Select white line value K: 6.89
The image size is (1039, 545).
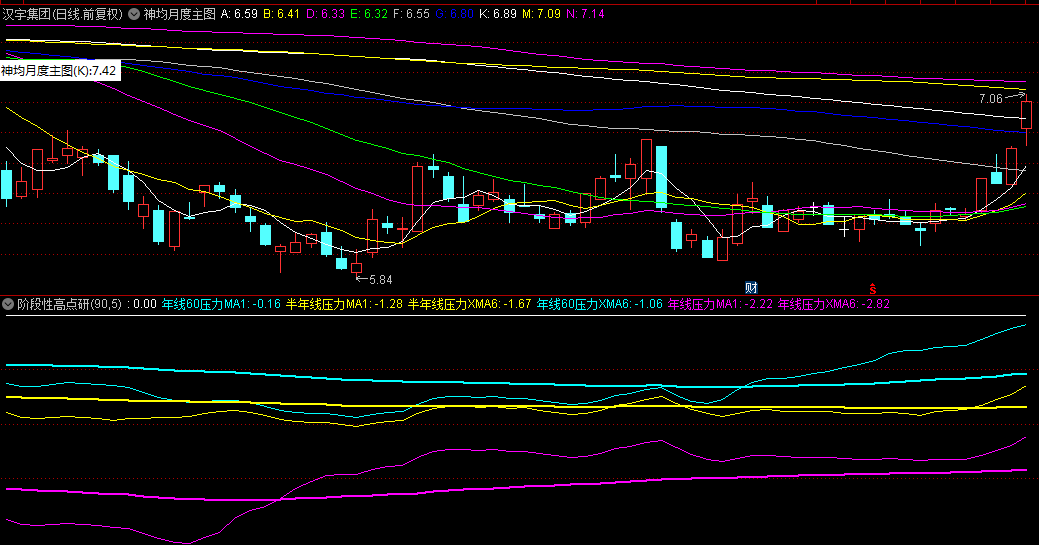click(x=498, y=14)
